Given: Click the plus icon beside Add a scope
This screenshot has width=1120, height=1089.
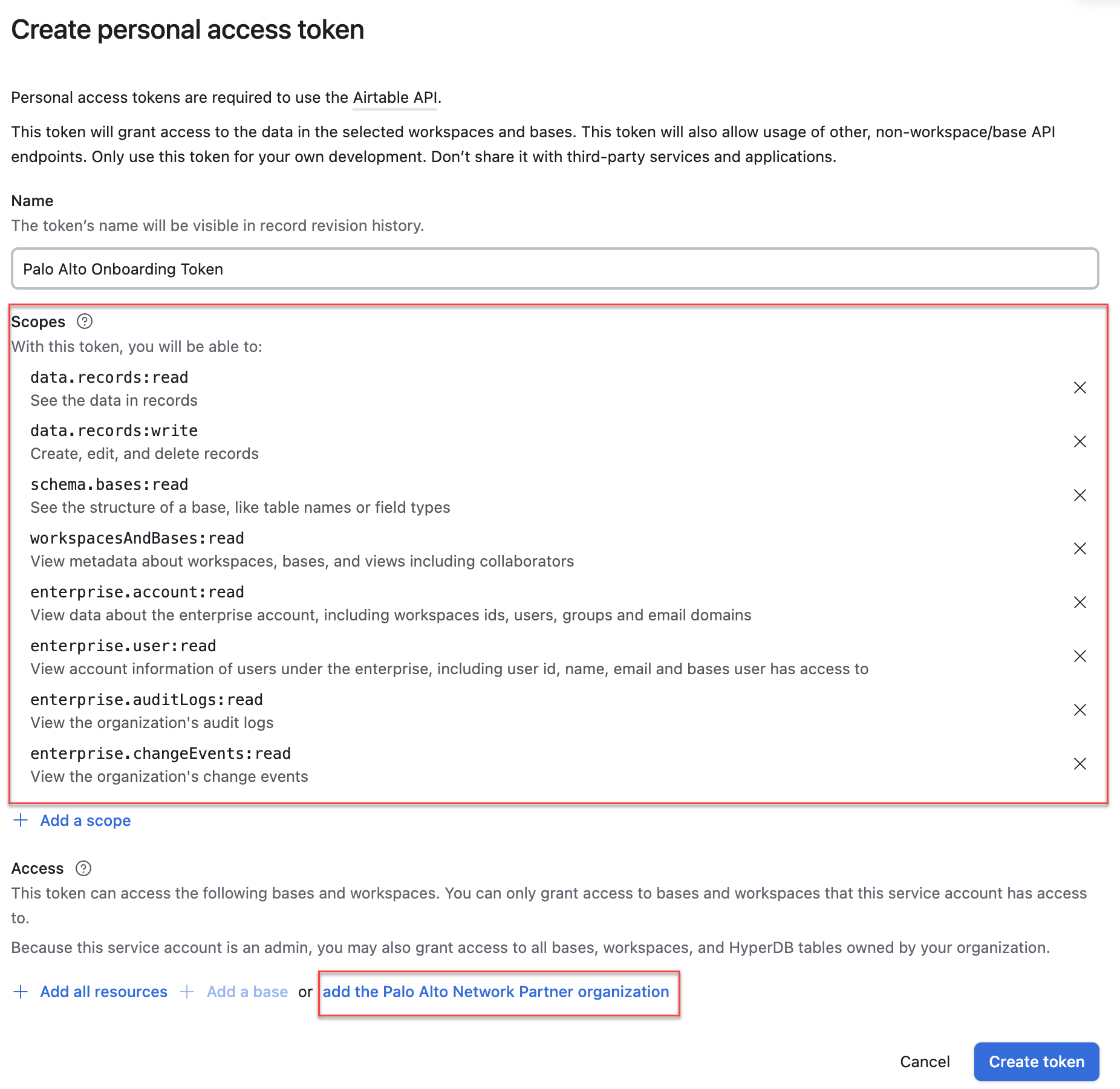Looking at the screenshot, I should coord(21,821).
